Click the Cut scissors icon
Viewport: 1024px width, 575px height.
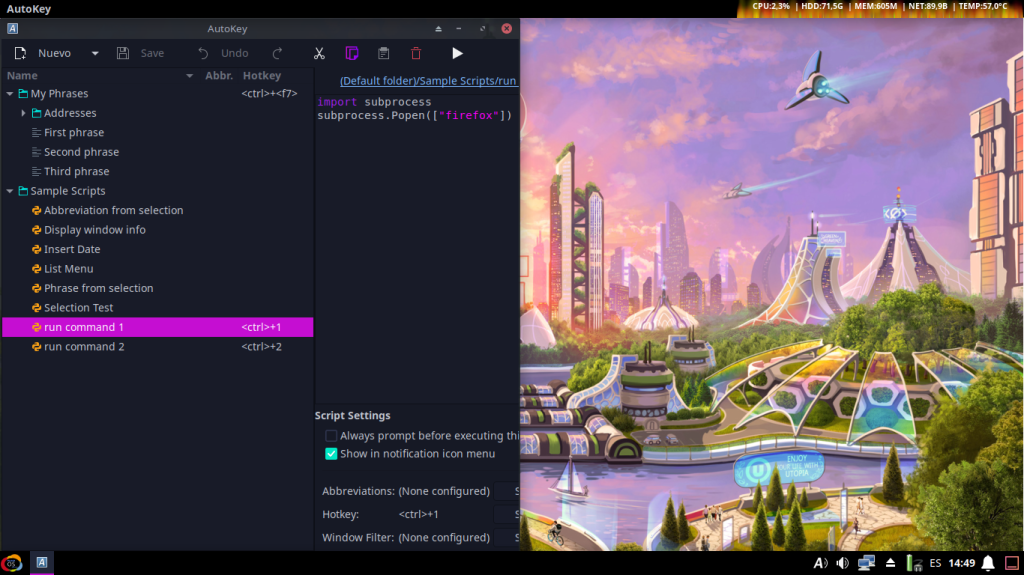coord(319,53)
